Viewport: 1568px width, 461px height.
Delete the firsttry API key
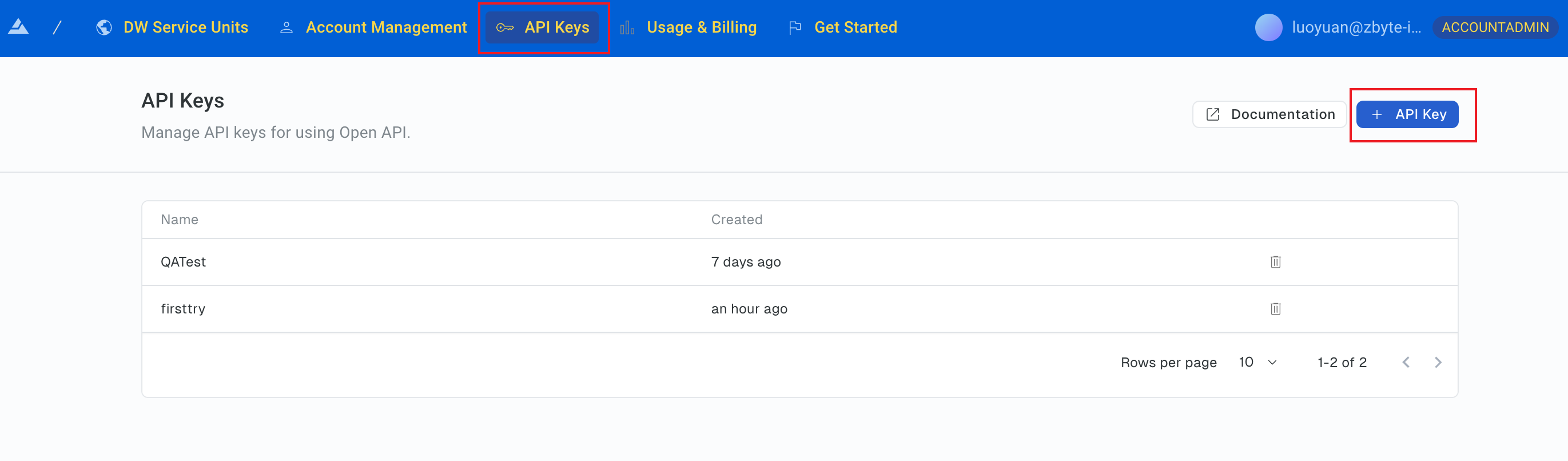(x=1275, y=309)
